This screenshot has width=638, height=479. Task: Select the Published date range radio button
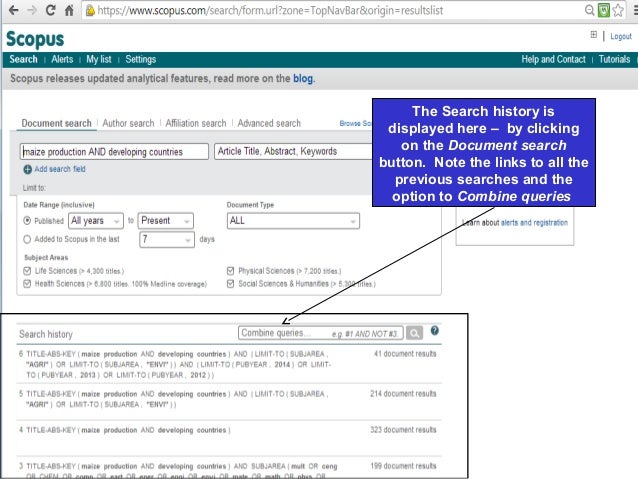tap(27, 221)
